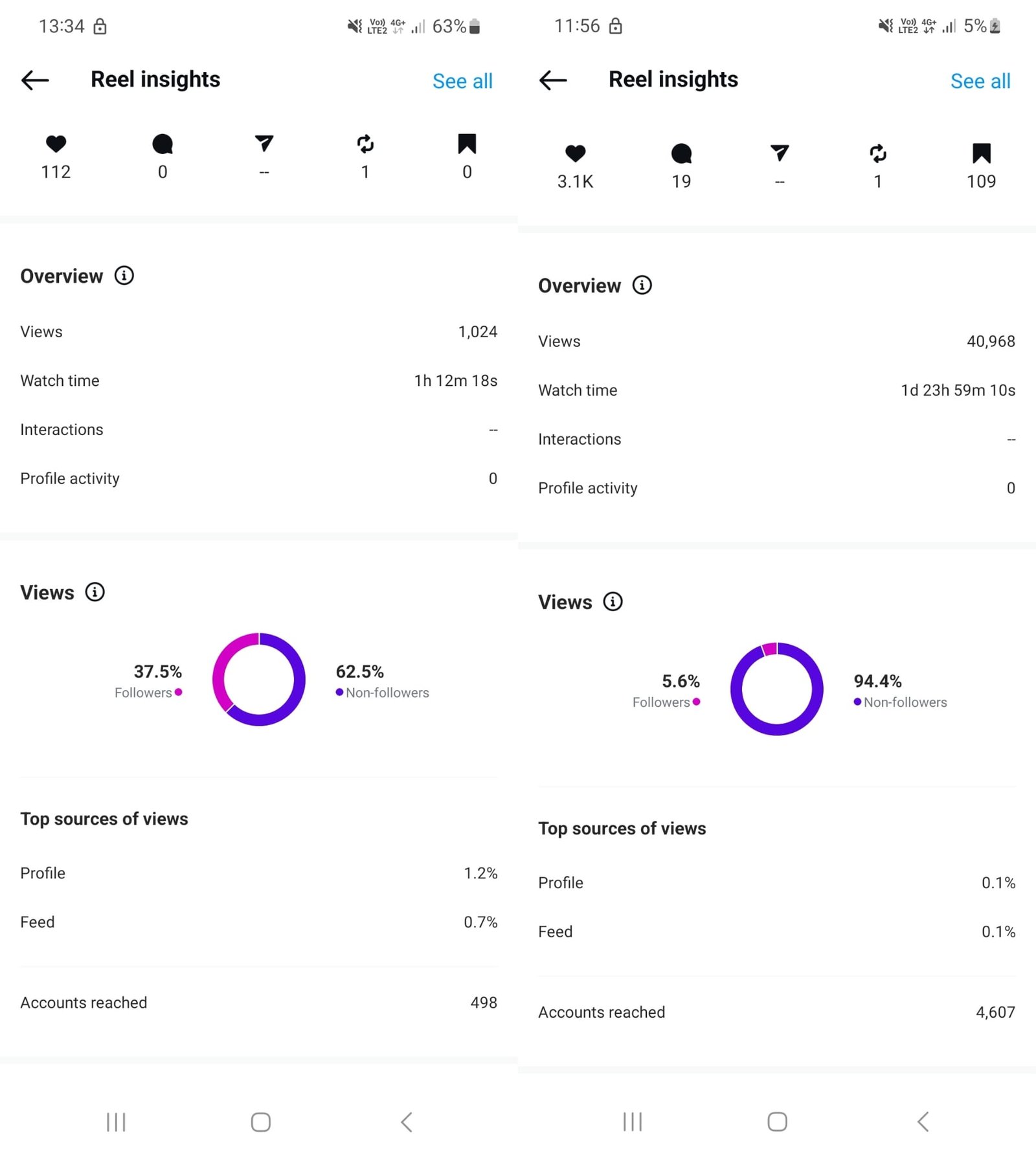Viewport: 1036px width, 1151px height.
Task: Tap the back arrow on the left Reel insights screen
Action: pyautogui.click(x=35, y=80)
